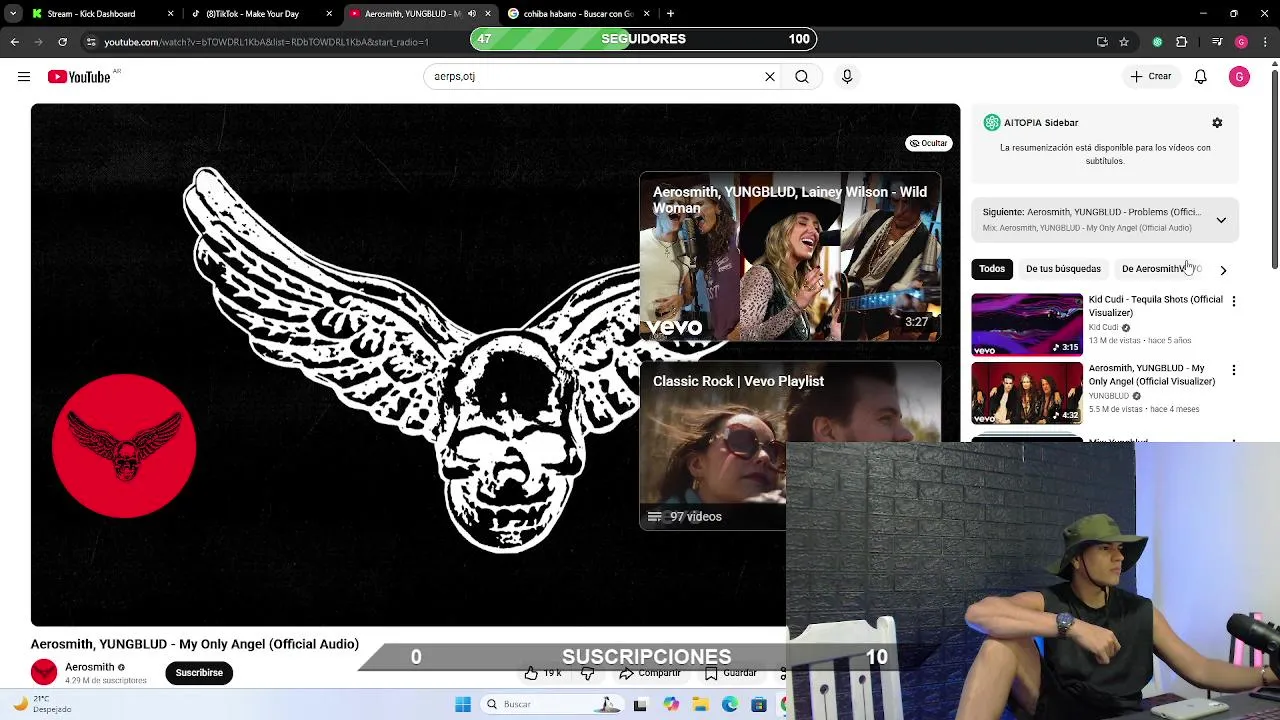View site information icon in address bar
The image size is (1280, 720).
coord(90,42)
